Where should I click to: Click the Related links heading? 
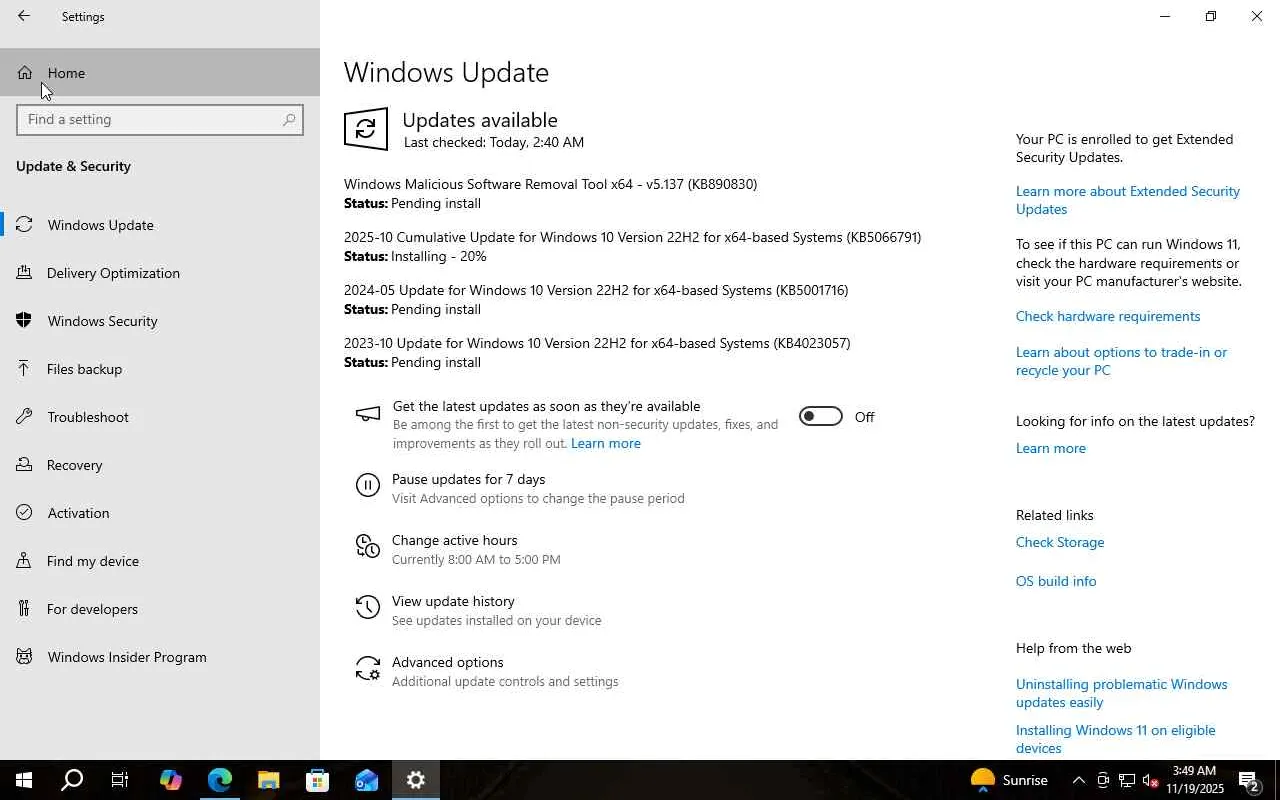click(1055, 515)
